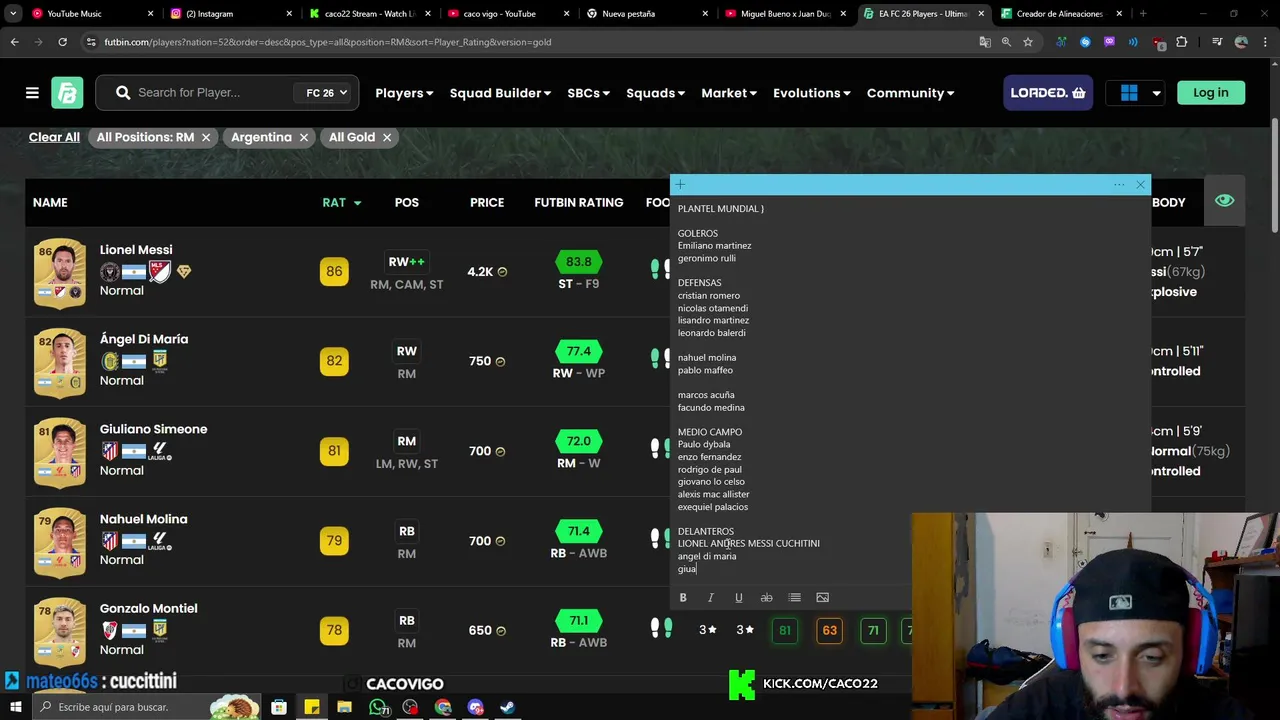Screen dimensions: 1280x720
Task: Sort by the PRICE column header
Action: pyautogui.click(x=487, y=202)
